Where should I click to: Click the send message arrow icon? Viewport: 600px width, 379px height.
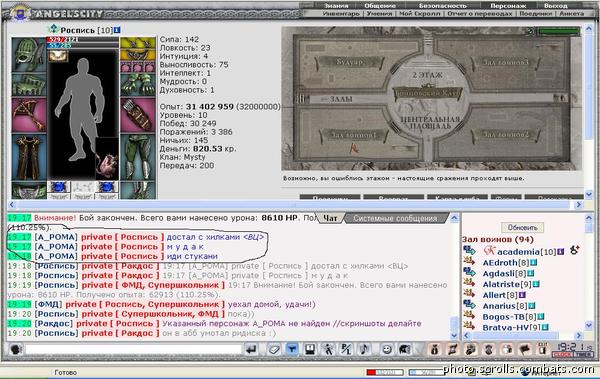[x=251, y=349]
